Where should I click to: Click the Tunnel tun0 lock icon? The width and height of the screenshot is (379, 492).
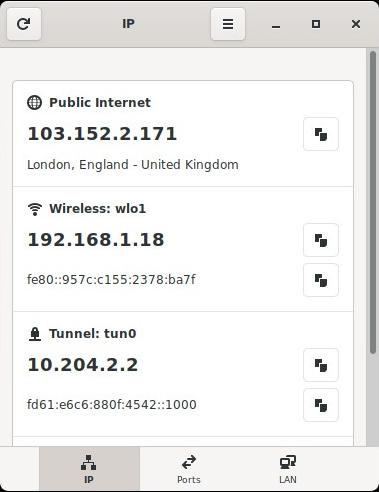[x=35, y=334]
